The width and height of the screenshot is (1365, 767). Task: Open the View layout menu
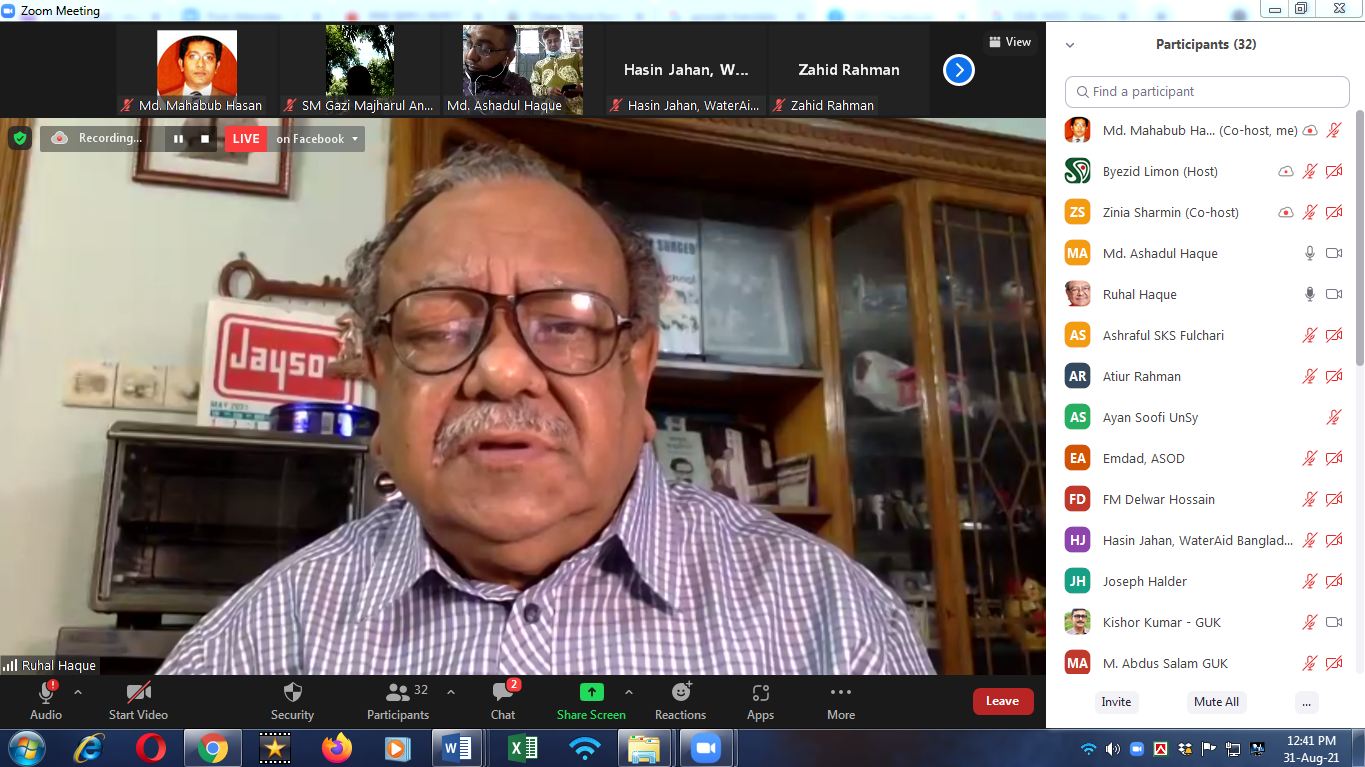(x=1010, y=42)
